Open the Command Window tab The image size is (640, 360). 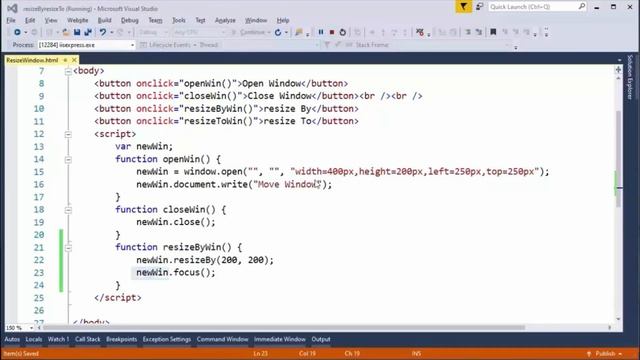tap(222, 339)
